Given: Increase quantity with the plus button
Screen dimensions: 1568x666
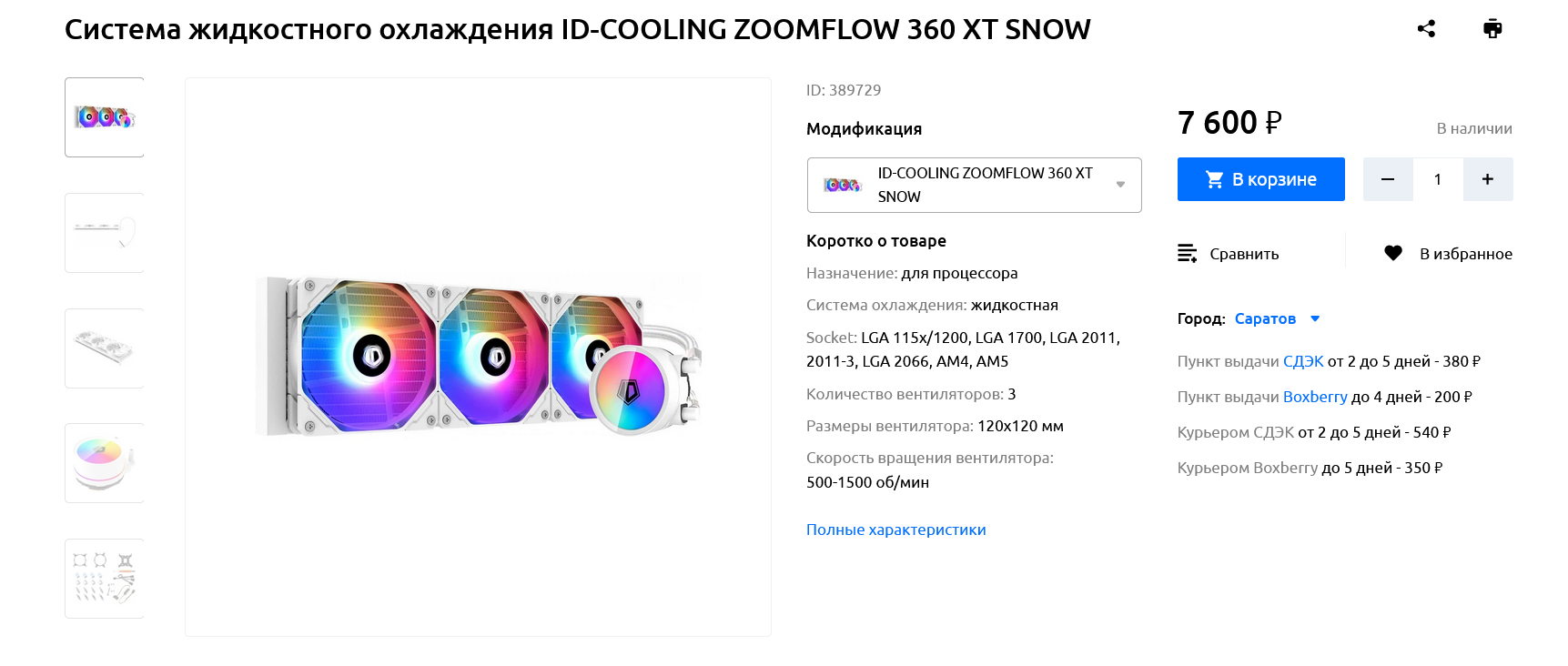Looking at the screenshot, I should pyautogui.click(x=1487, y=179).
